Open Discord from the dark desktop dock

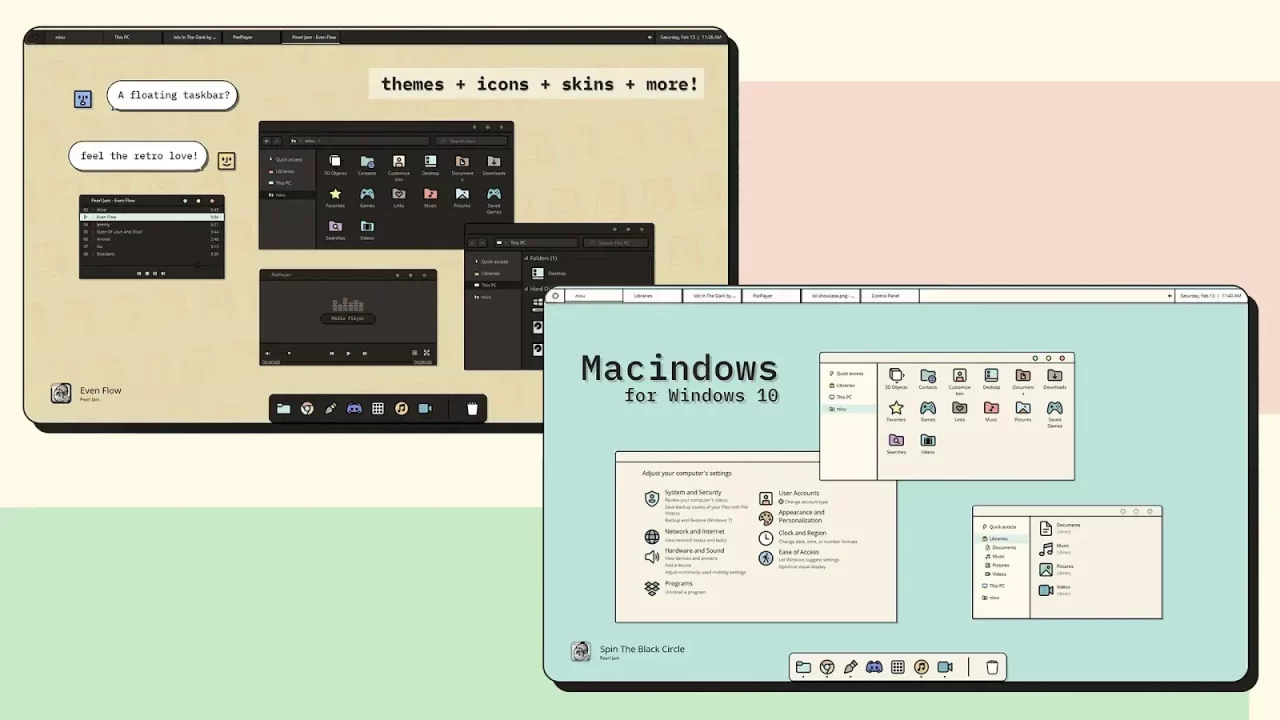(x=354, y=409)
